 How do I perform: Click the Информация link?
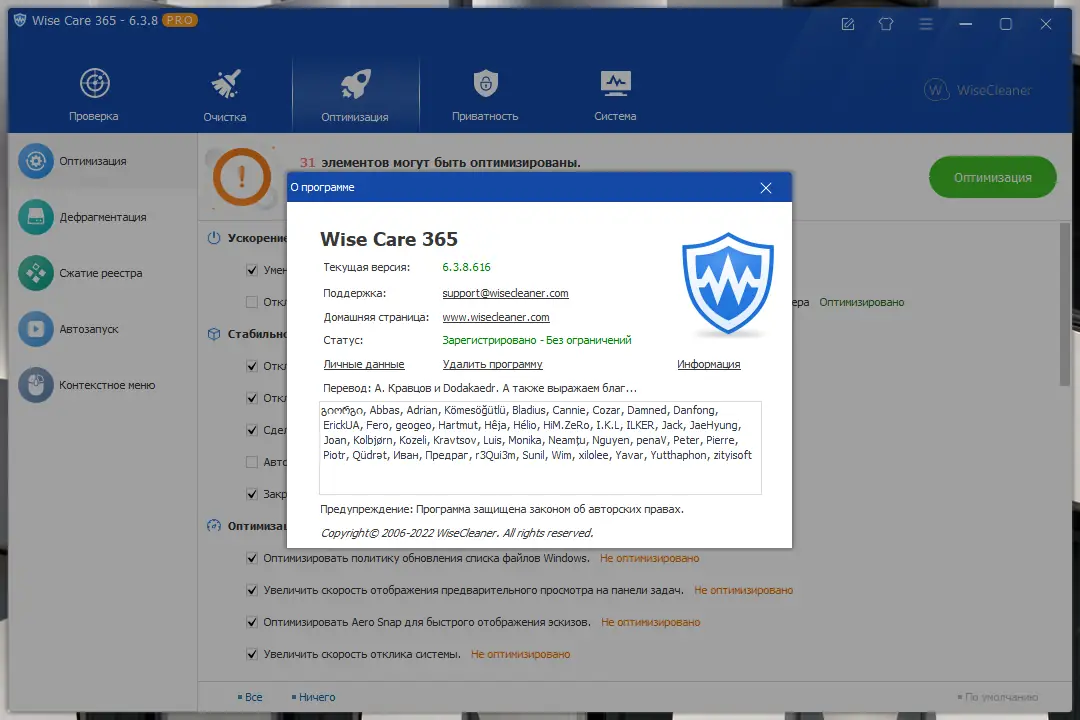(x=709, y=364)
